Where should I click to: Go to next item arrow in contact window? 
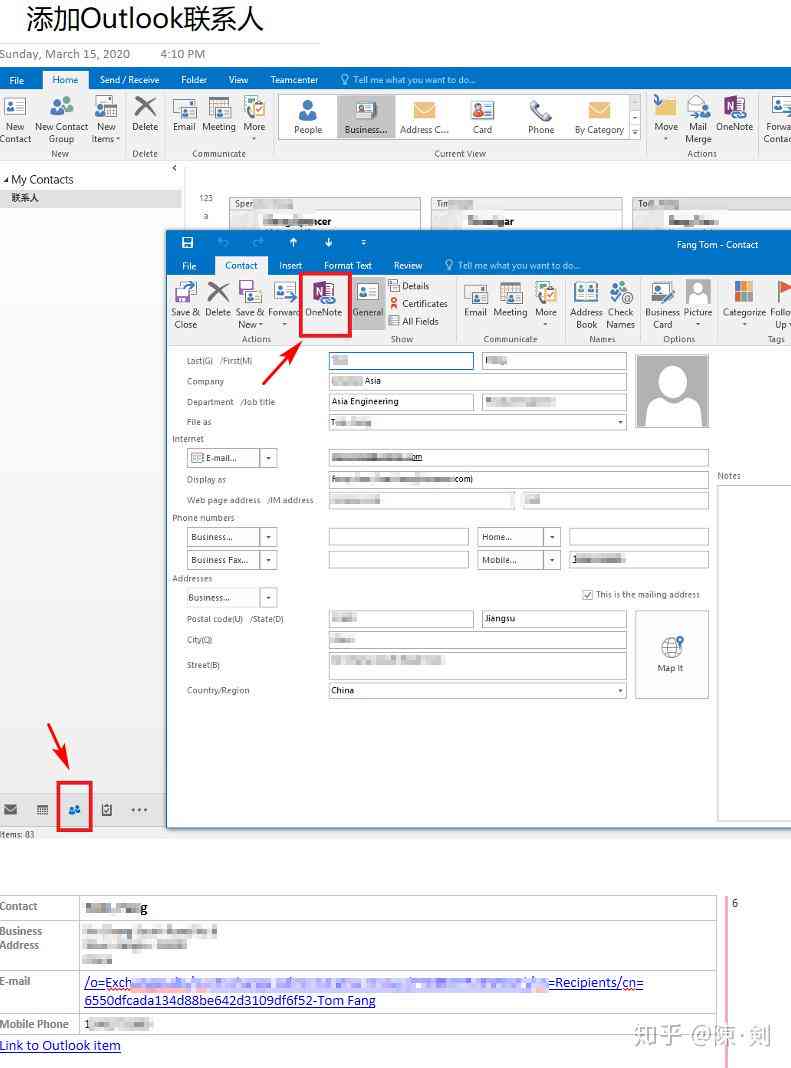tap(328, 242)
